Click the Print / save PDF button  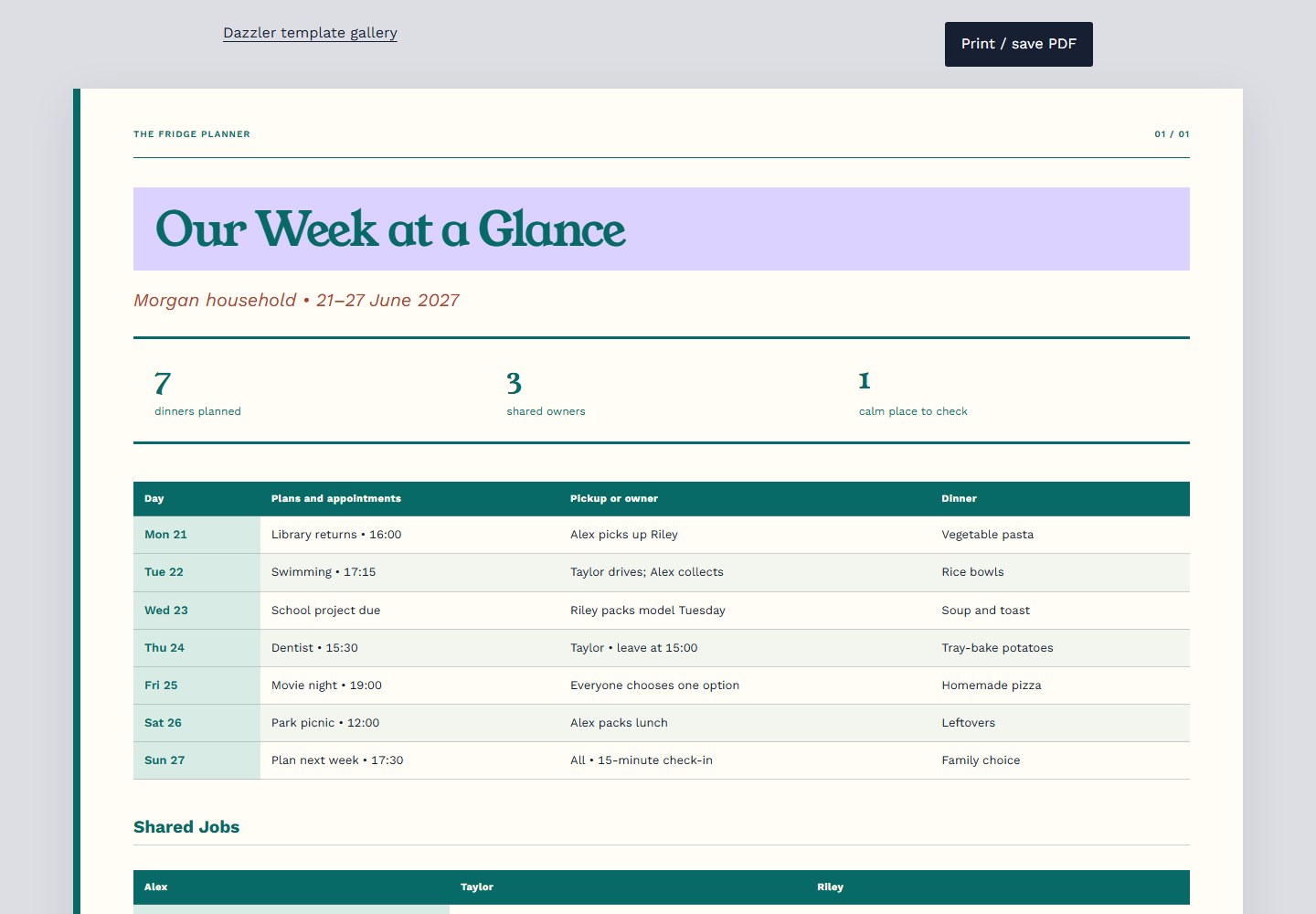(x=1018, y=44)
